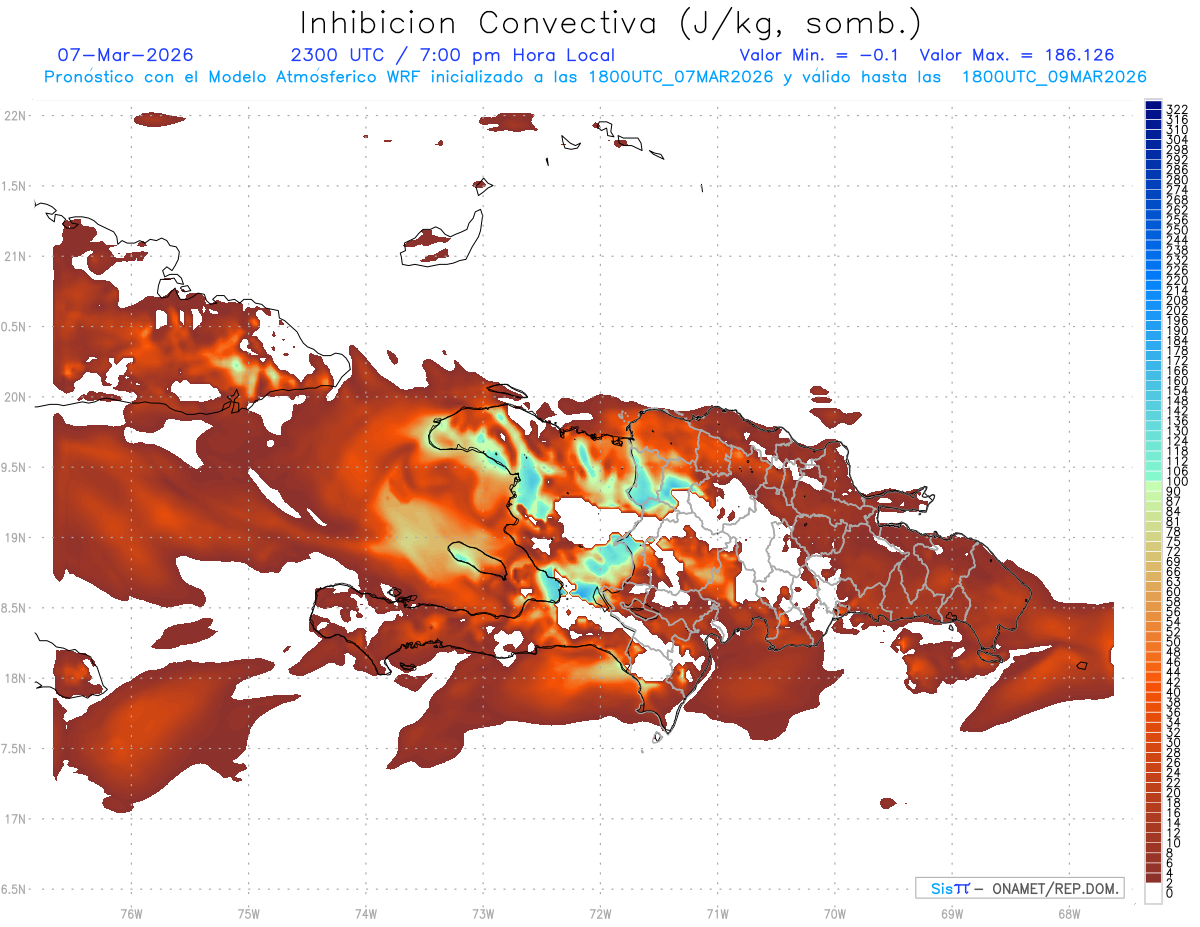Screen dimensions: 1200x927
Task: Click the '19N' latitude label
Action: point(16,538)
